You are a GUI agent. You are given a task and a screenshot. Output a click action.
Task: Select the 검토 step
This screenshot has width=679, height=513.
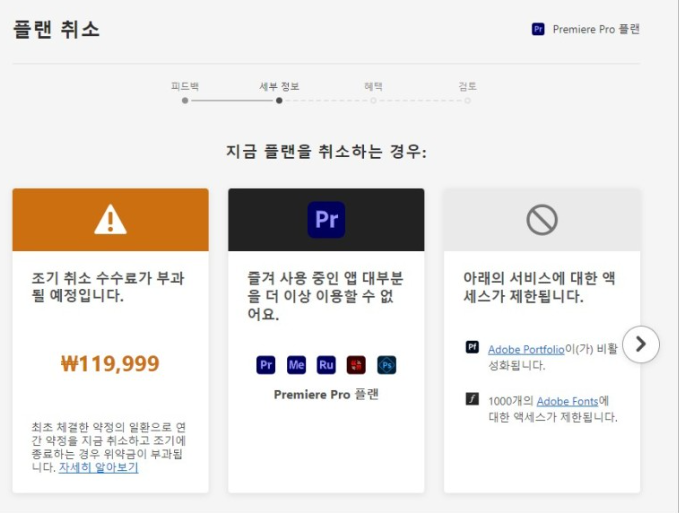coord(467,86)
